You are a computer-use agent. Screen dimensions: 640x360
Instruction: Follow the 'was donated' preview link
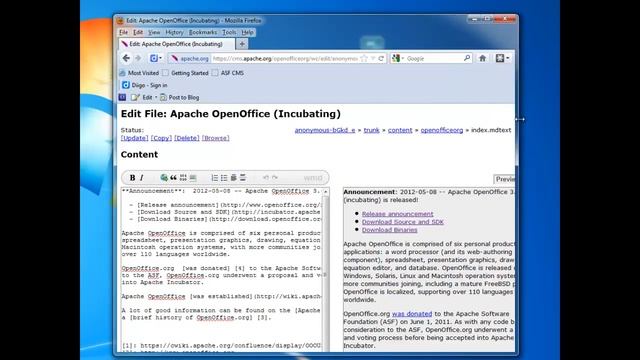tap(412, 314)
